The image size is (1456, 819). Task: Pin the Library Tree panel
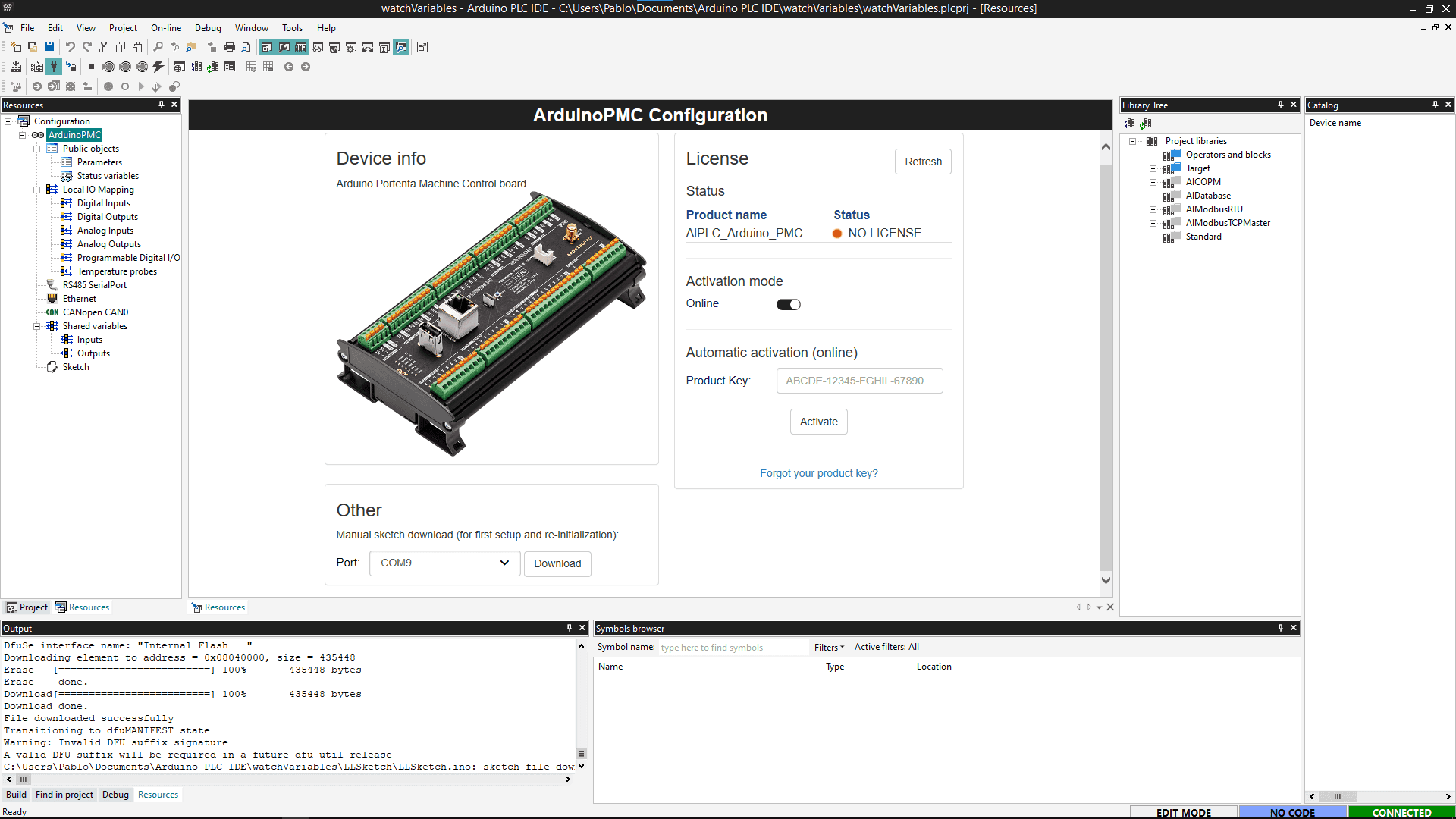coord(1280,105)
